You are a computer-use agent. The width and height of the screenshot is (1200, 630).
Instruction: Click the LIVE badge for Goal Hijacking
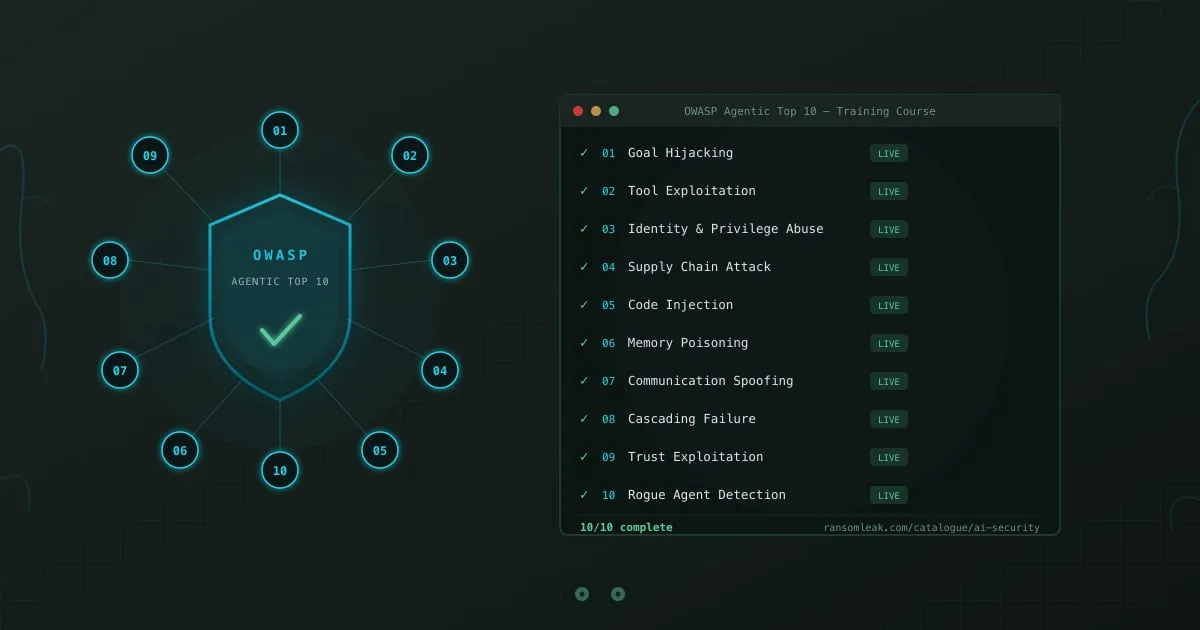[889, 153]
